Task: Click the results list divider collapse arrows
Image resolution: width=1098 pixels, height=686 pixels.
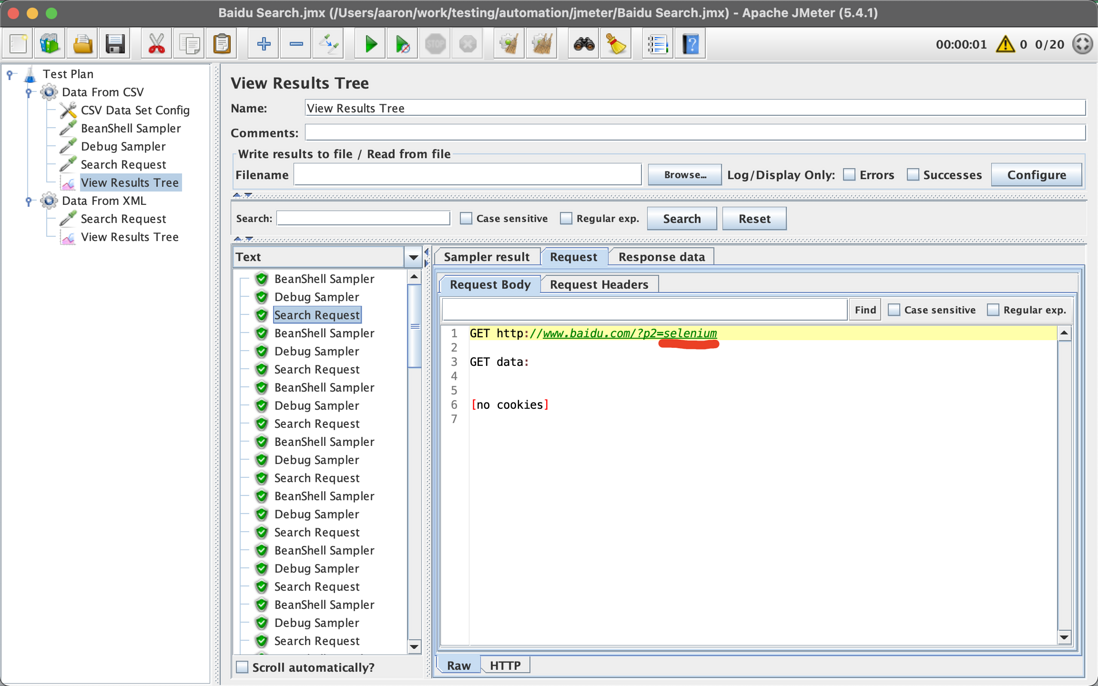Action: click(426, 257)
